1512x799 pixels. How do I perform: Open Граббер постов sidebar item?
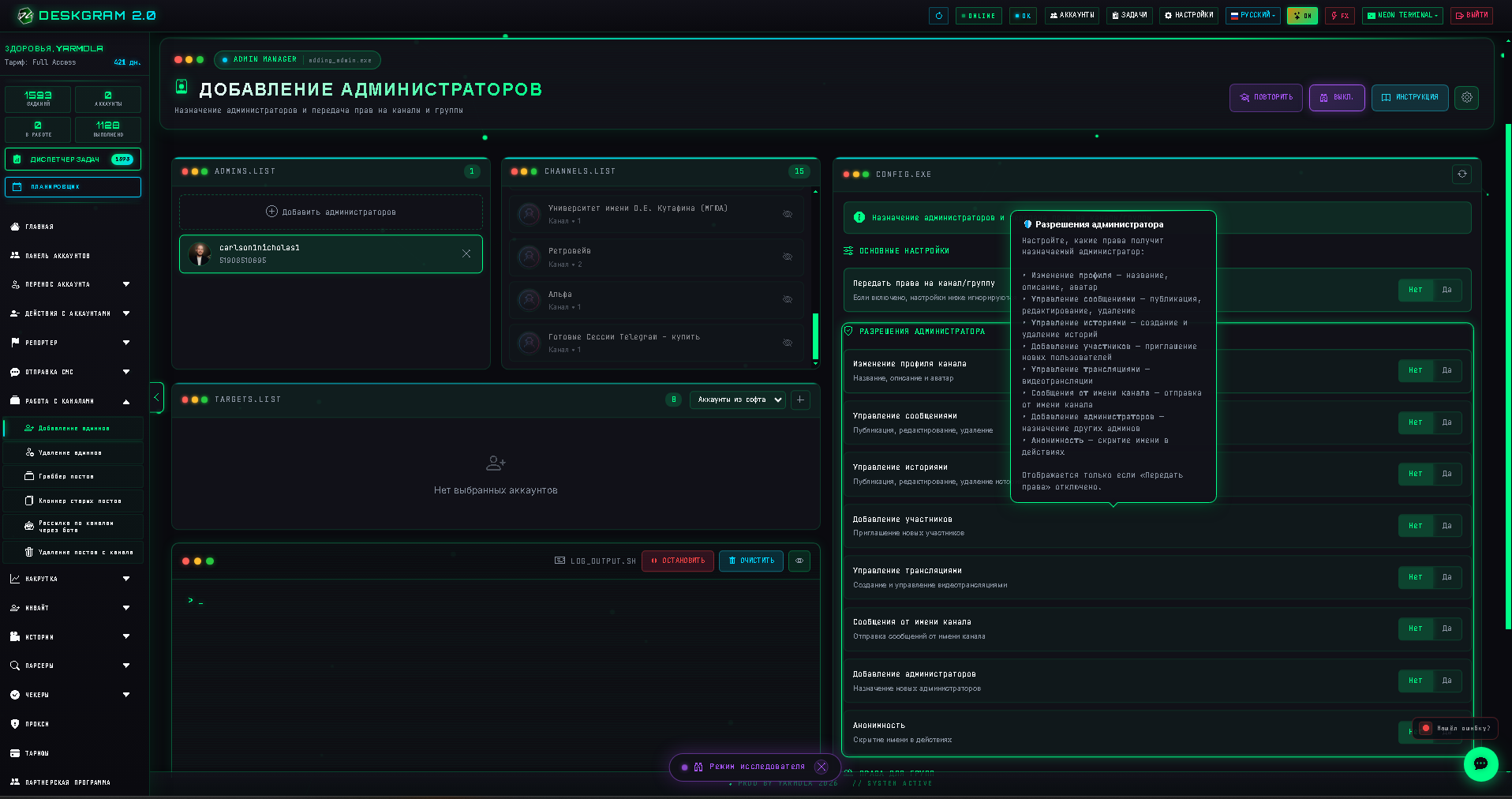[73, 476]
